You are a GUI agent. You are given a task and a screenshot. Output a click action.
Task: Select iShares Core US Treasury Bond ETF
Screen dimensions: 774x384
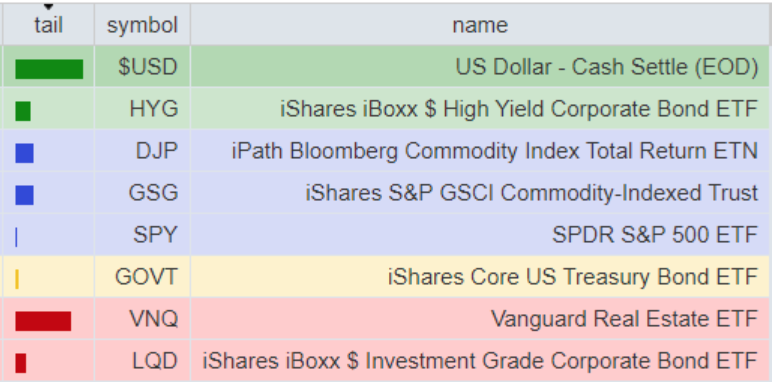pyautogui.click(x=573, y=276)
